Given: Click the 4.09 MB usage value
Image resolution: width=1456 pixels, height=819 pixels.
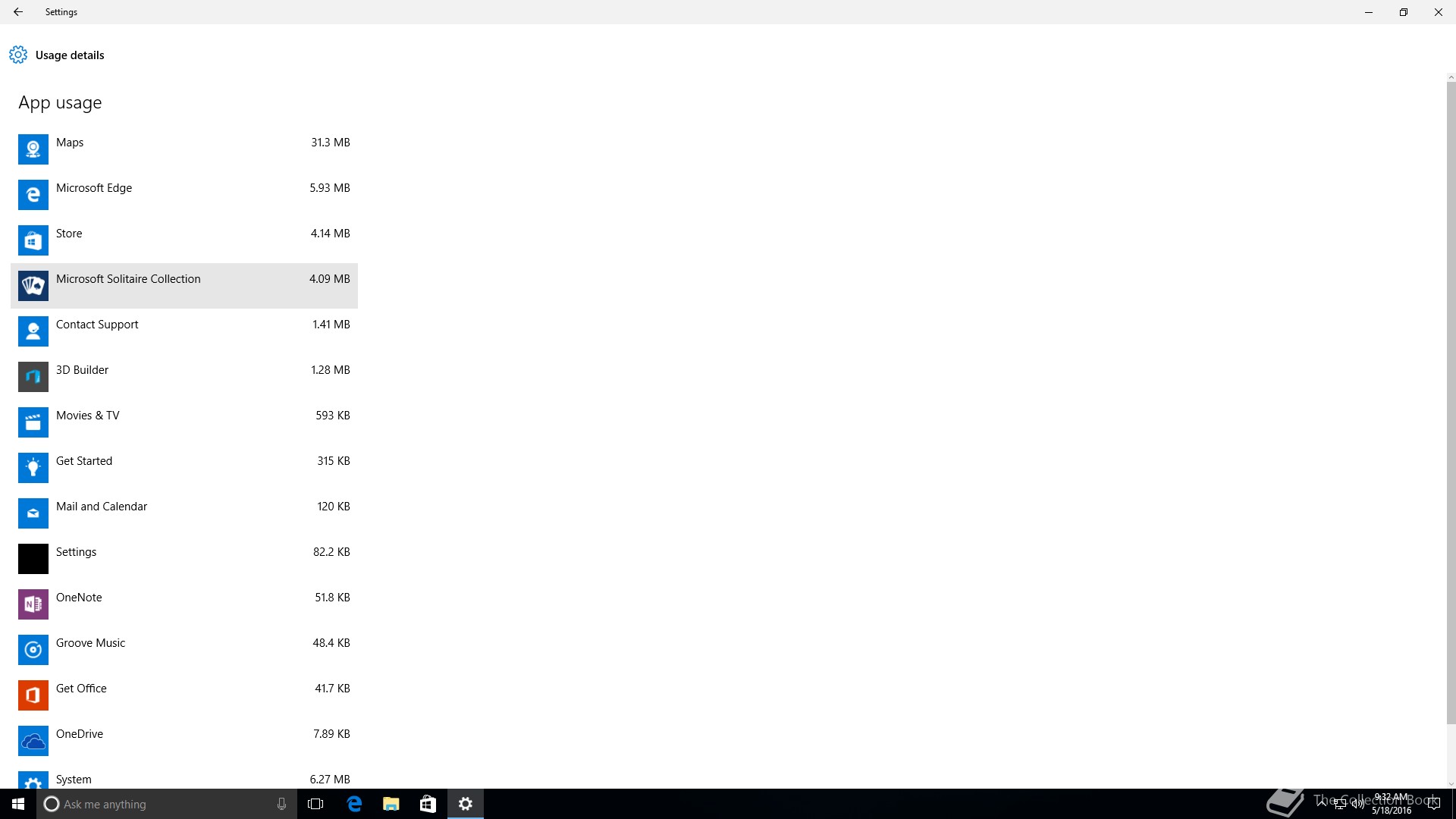Looking at the screenshot, I should pyautogui.click(x=330, y=279).
